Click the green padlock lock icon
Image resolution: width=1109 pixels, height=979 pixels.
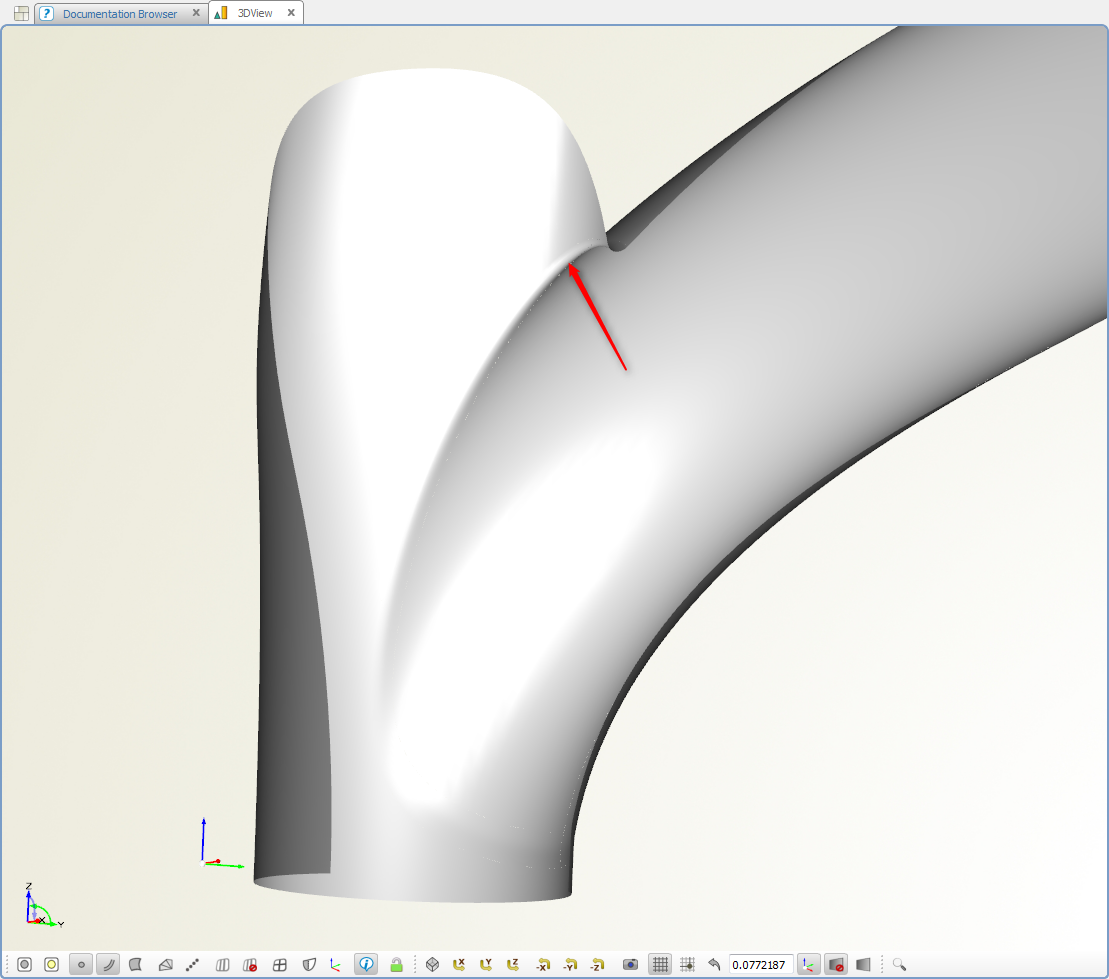click(x=396, y=964)
